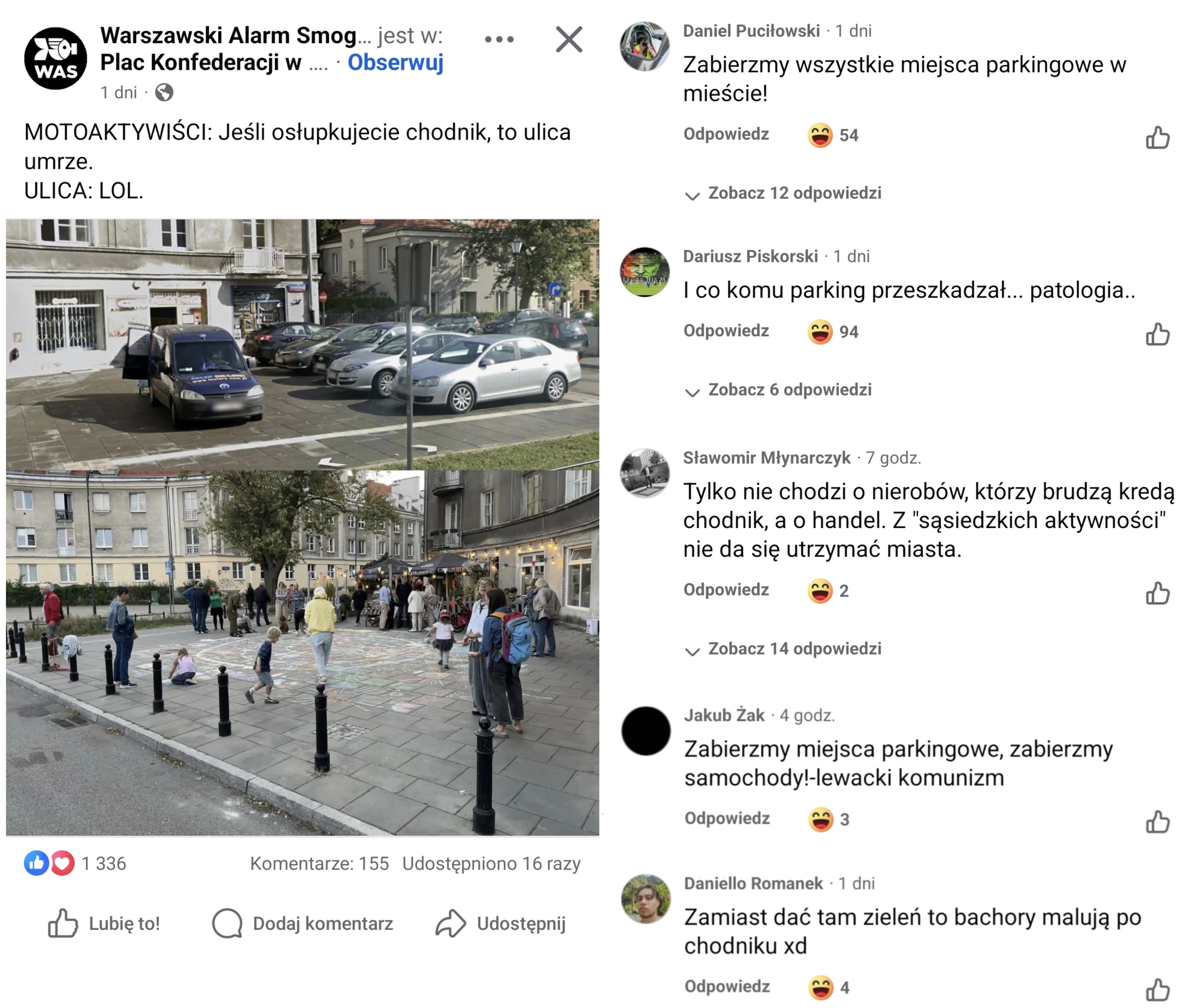Expand "Zobacz 6 odpowiedzi" replies
This screenshot has height=1008, width=1201.
pyautogui.click(x=789, y=390)
